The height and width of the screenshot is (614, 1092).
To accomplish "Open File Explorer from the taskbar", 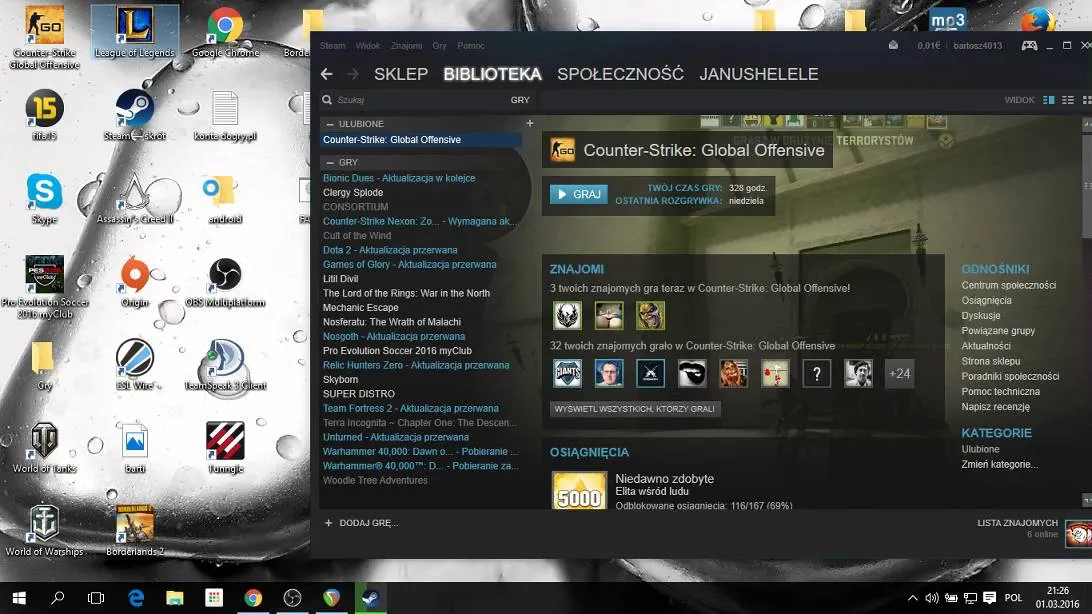I will pos(174,598).
